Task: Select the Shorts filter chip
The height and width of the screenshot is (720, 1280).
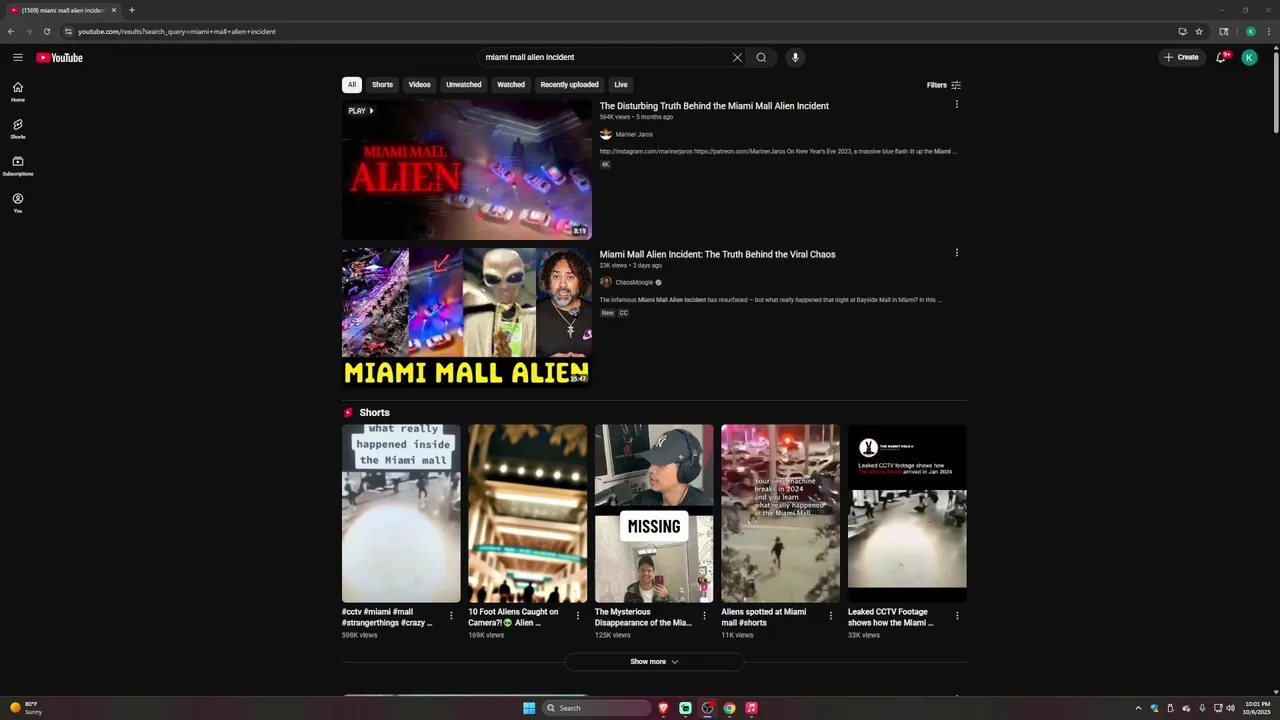Action: (x=382, y=85)
